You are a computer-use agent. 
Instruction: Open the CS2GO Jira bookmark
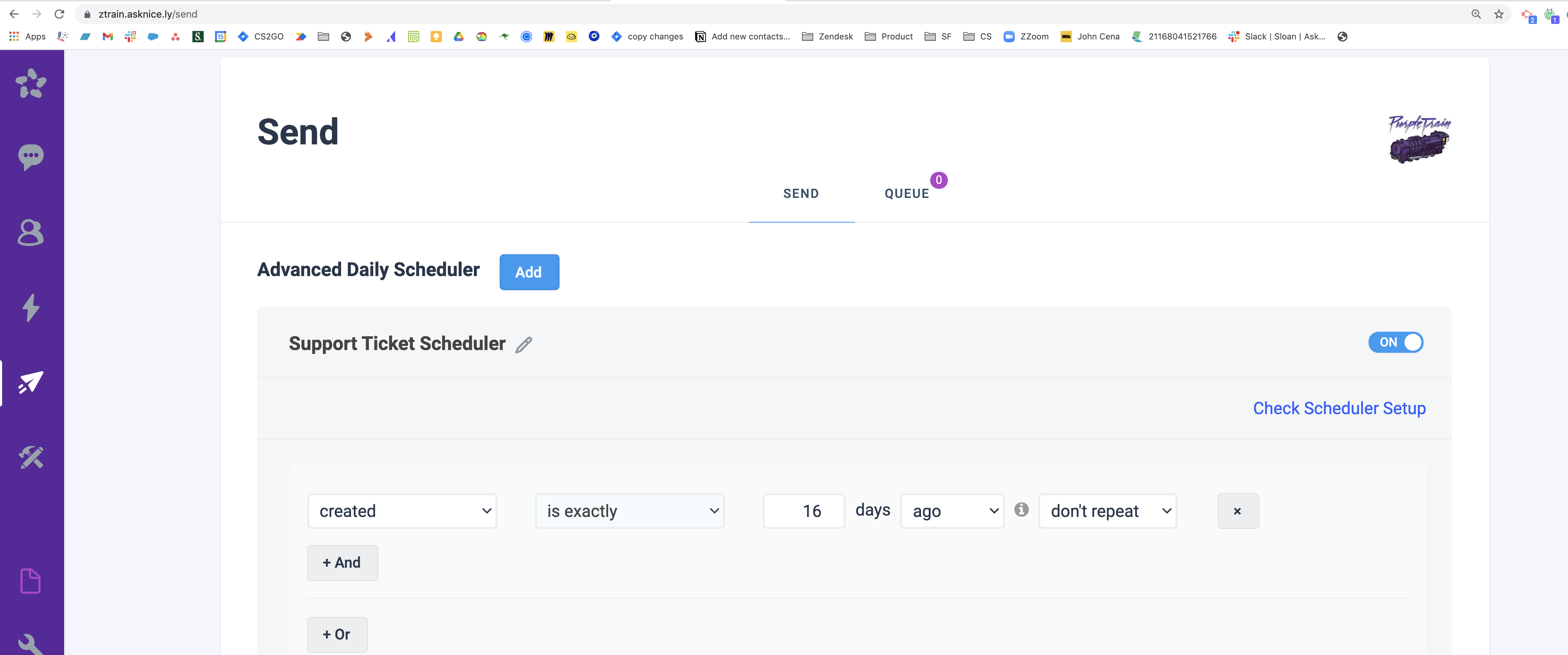260,37
